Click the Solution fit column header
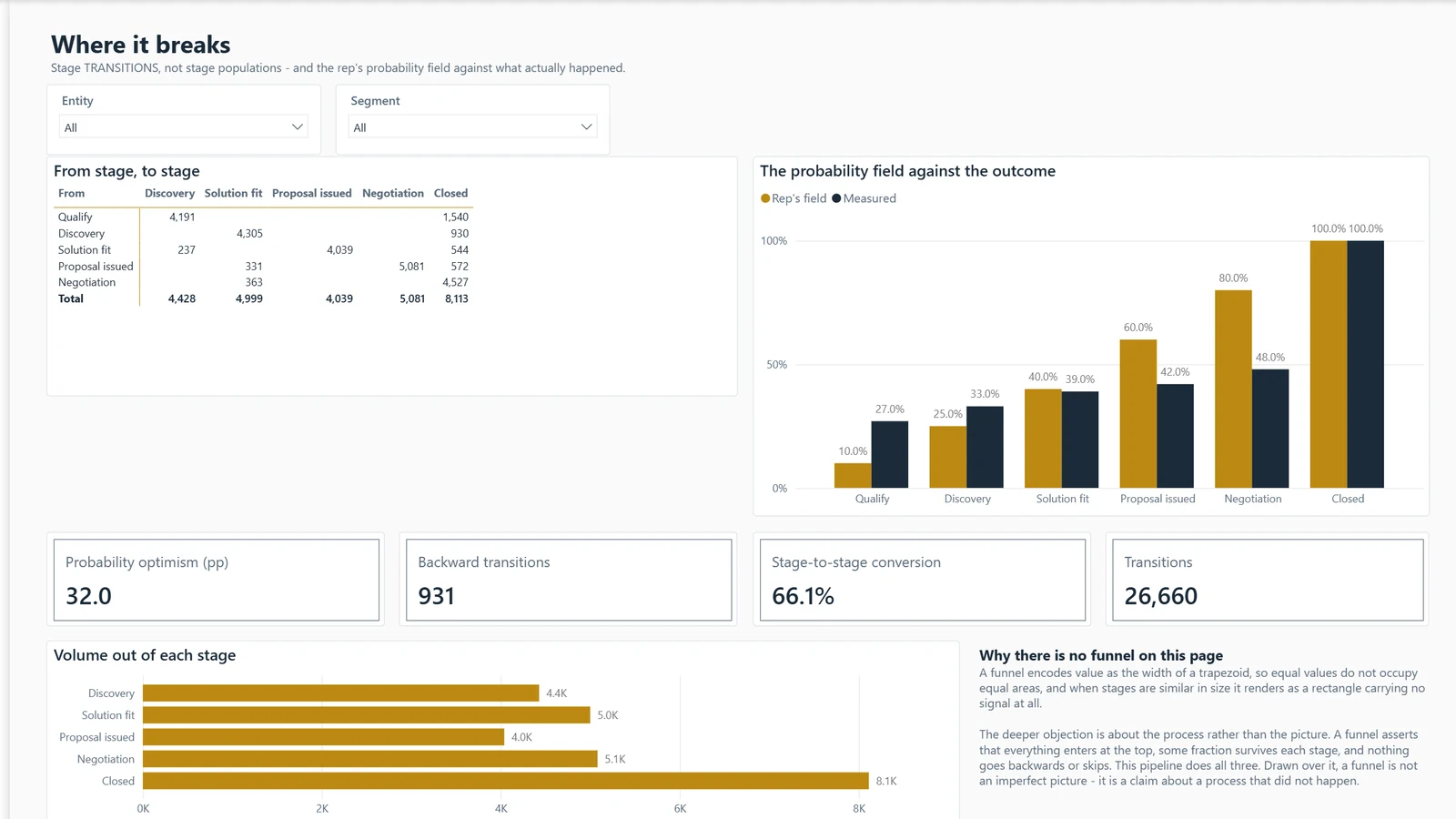Screen dimensions: 1456x819 click(x=233, y=193)
